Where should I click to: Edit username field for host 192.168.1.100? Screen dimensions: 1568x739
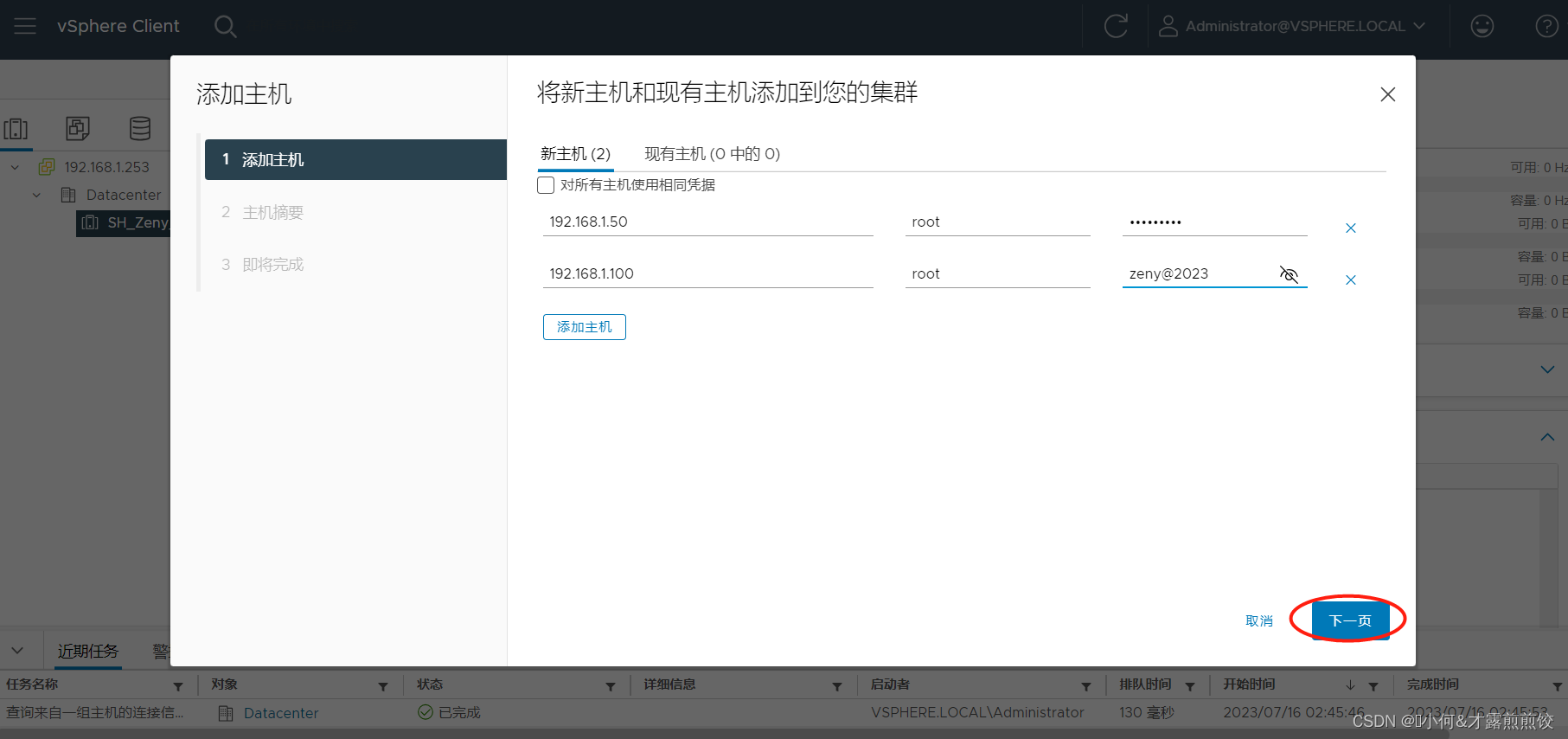pyautogui.click(x=997, y=273)
